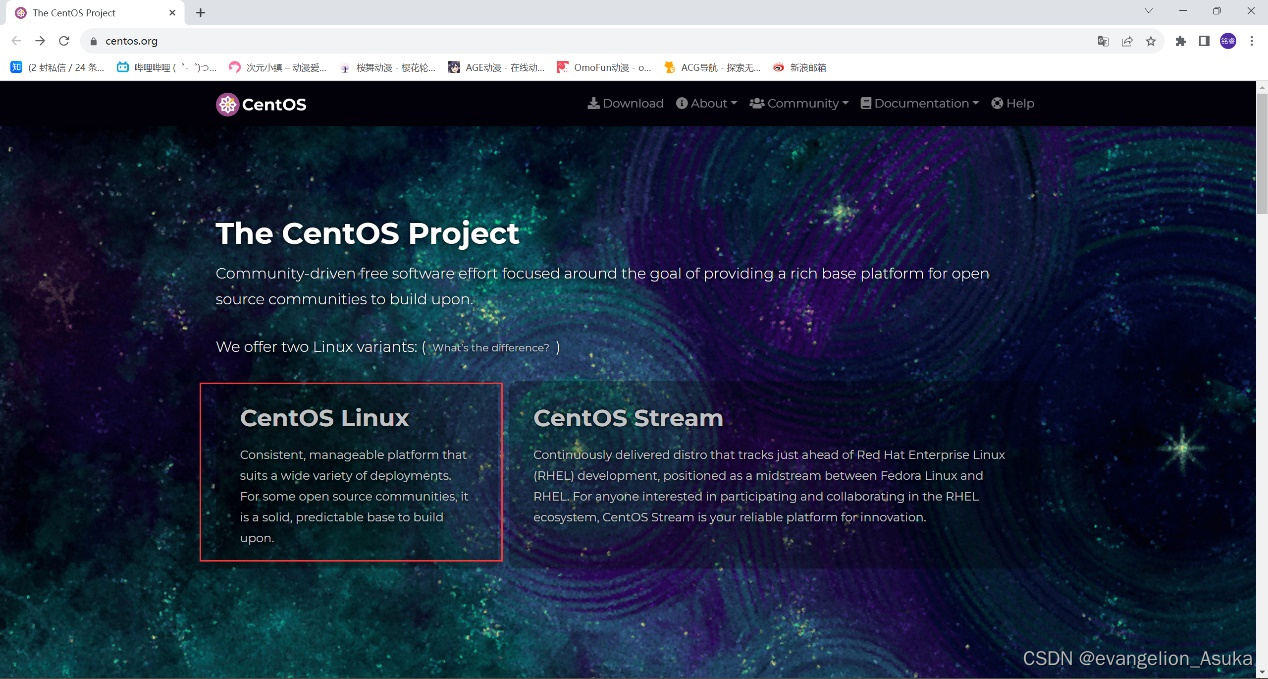Bookmark this page with the star icon

tap(1151, 41)
